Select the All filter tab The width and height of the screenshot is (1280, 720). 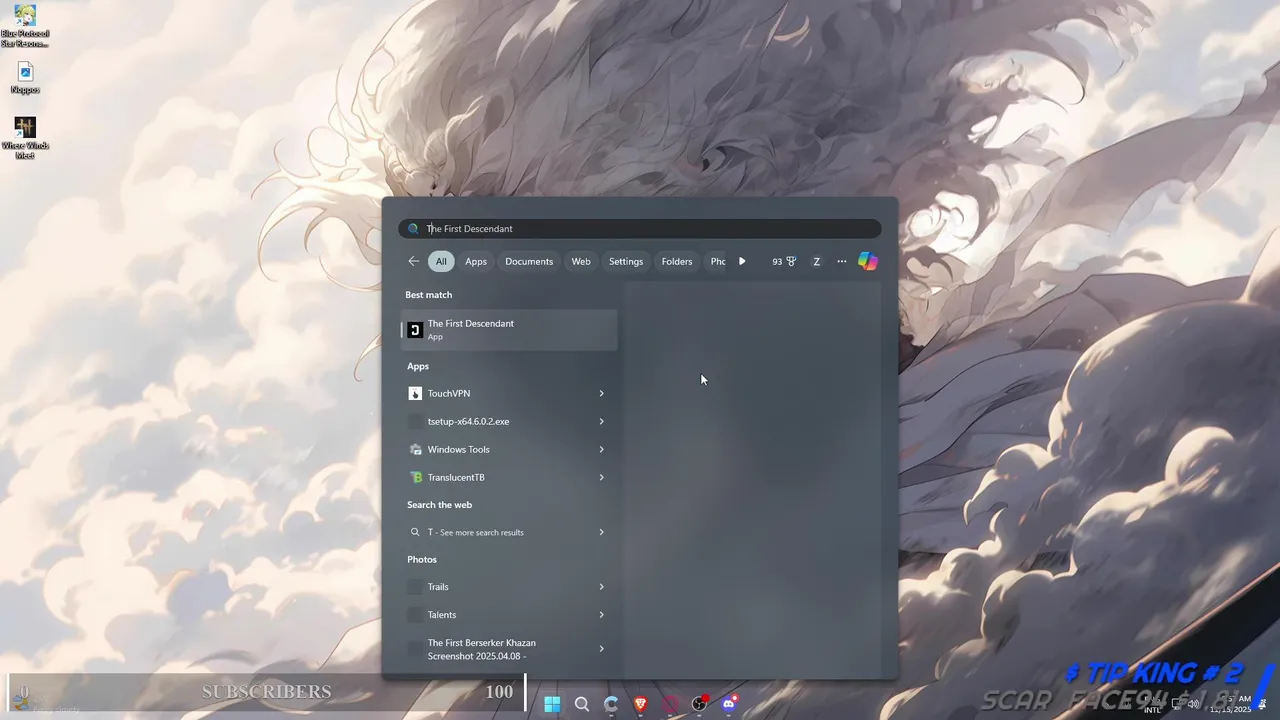click(441, 261)
